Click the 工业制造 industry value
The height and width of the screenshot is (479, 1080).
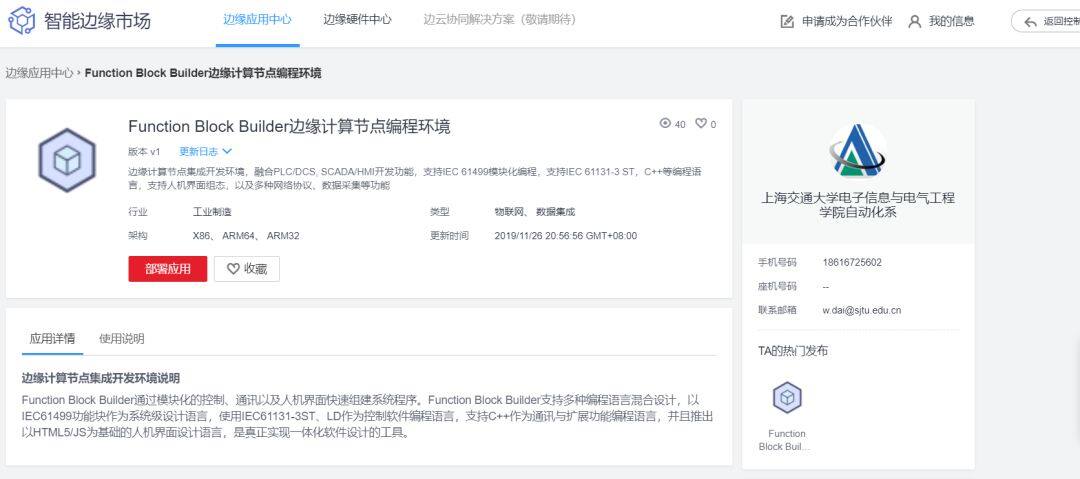(x=212, y=212)
